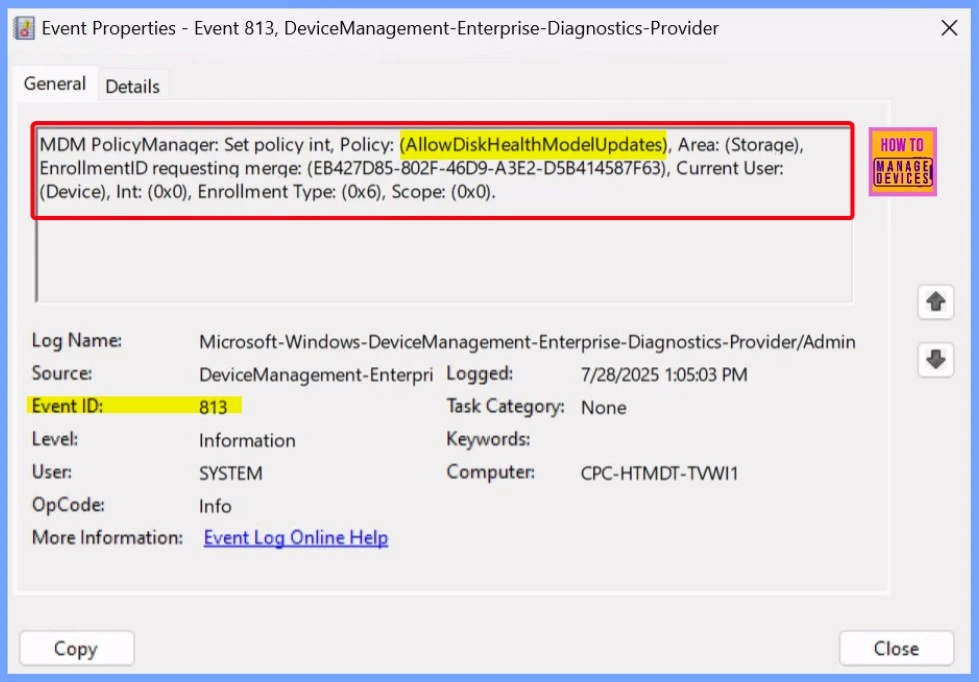
Task: Click the Logged date 7/28/2025 1:05:03 PM
Action: pyautogui.click(x=664, y=375)
